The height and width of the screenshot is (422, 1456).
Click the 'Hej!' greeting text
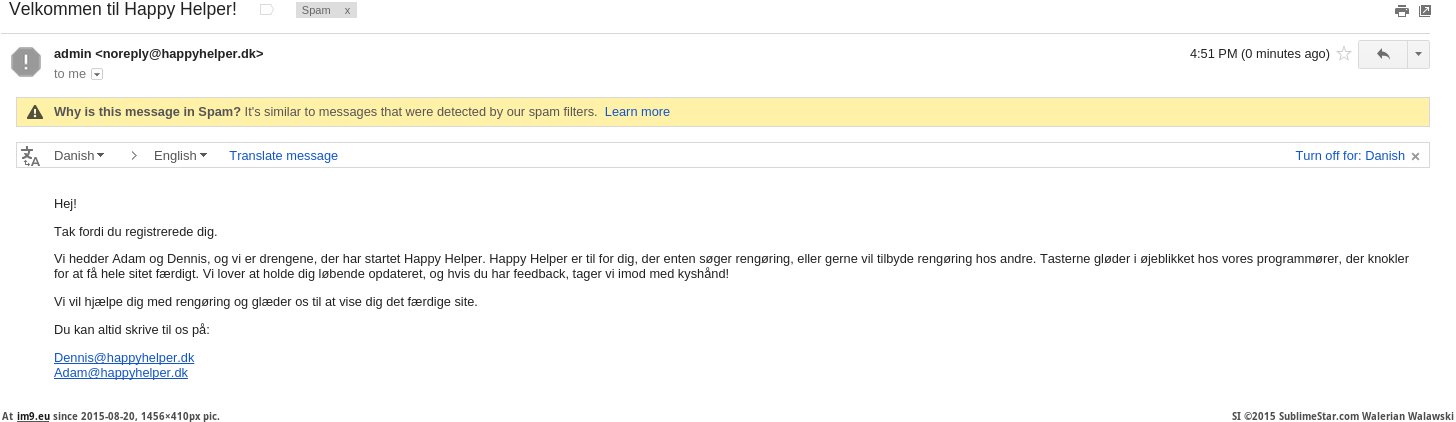pyautogui.click(x=65, y=204)
